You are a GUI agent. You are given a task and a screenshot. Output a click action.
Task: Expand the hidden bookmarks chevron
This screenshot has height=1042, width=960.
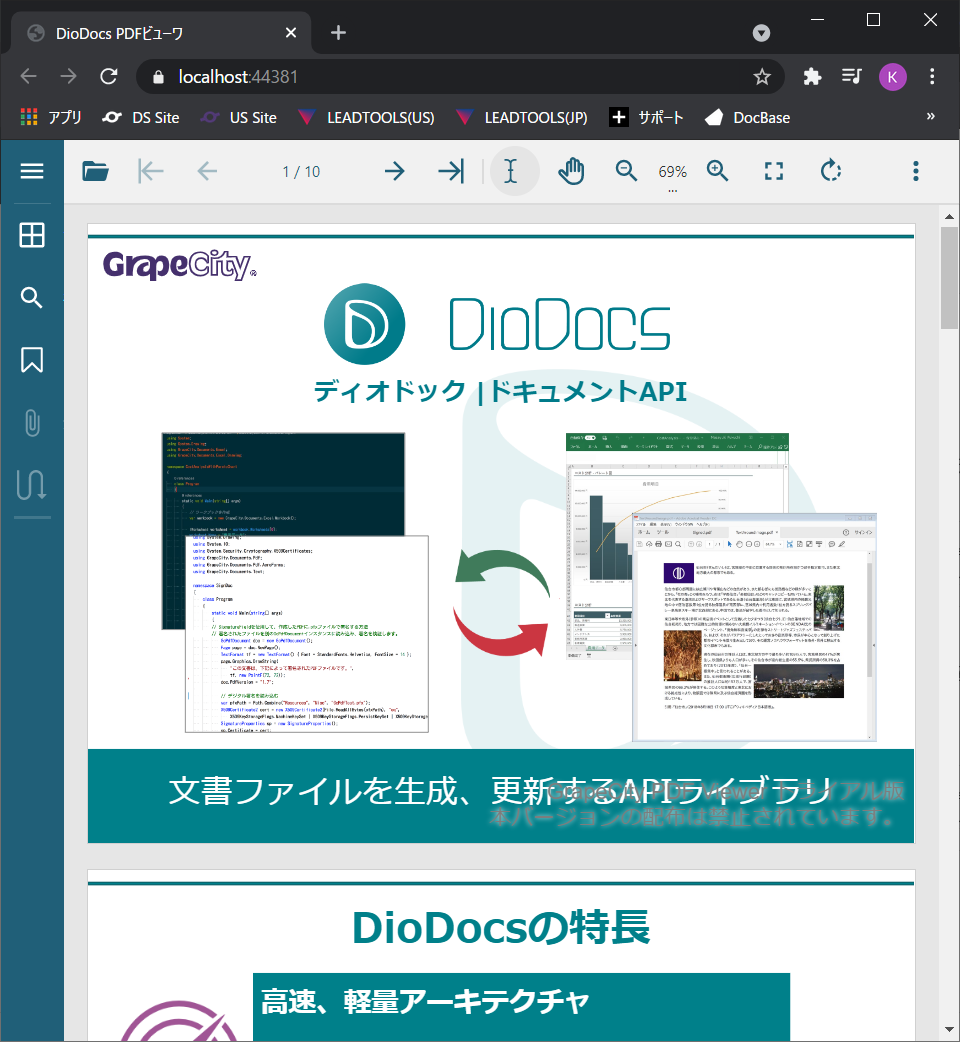pyautogui.click(x=931, y=116)
